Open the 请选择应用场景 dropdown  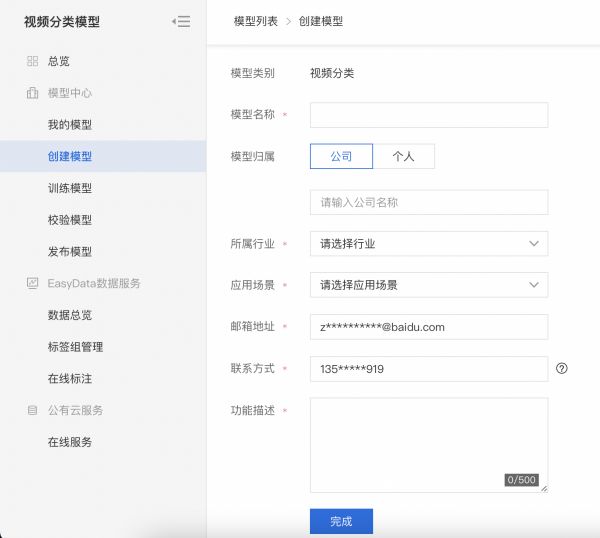coord(429,285)
